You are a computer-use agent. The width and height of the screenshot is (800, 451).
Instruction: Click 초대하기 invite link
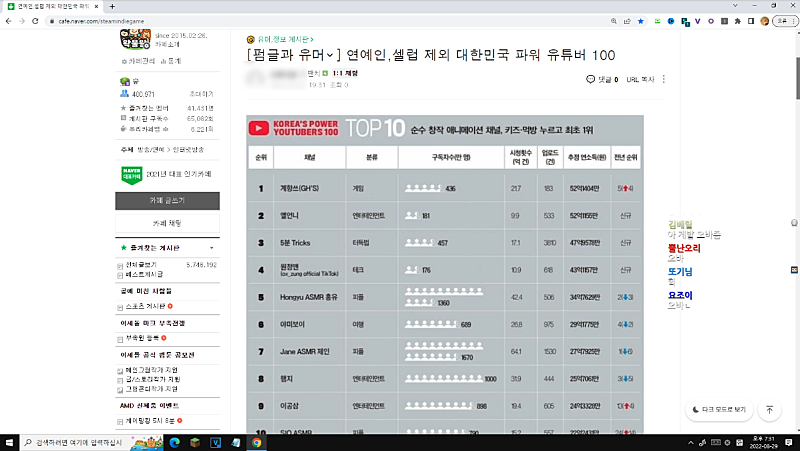(x=202, y=94)
